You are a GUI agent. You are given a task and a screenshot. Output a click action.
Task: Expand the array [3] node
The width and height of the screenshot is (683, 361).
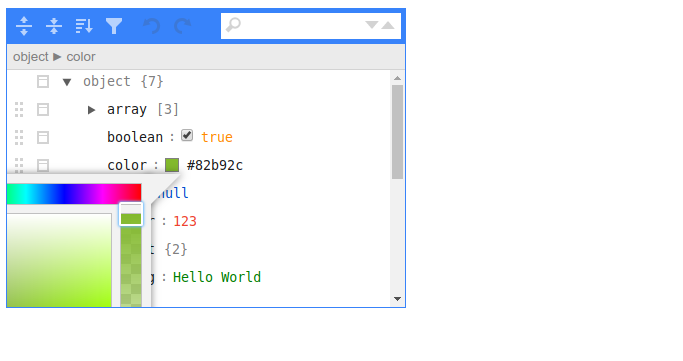pyautogui.click(x=91, y=110)
